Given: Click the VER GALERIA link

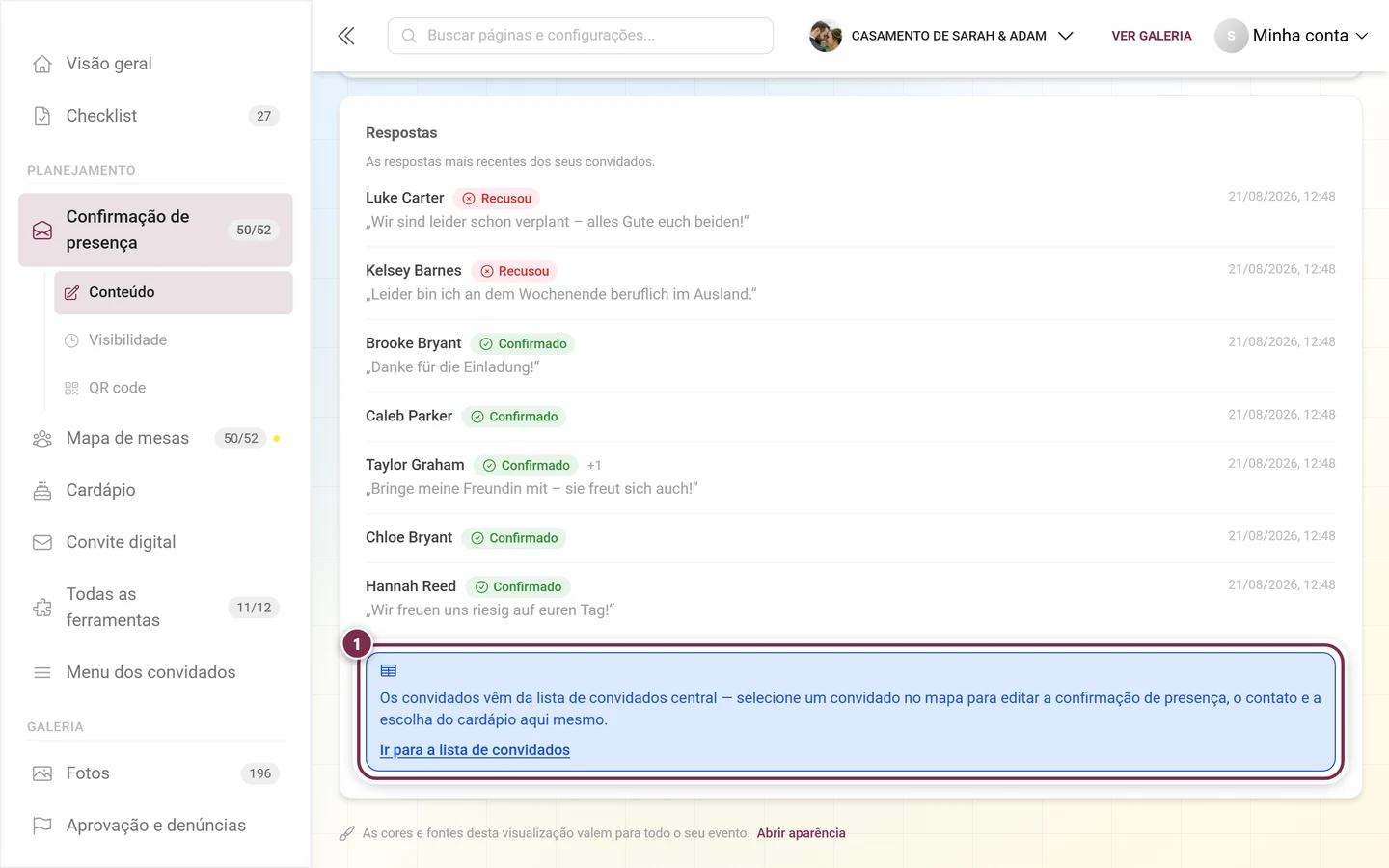Looking at the screenshot, I should (1152, 36).
